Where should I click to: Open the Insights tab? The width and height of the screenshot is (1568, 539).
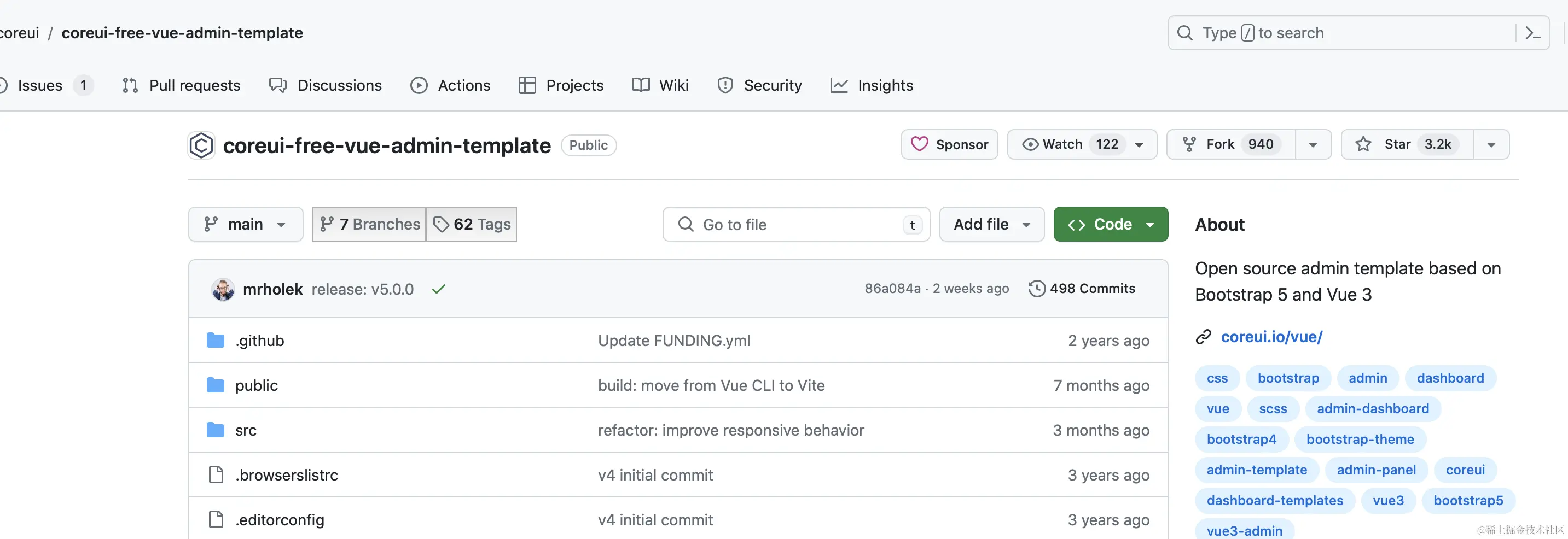point(872,86)
